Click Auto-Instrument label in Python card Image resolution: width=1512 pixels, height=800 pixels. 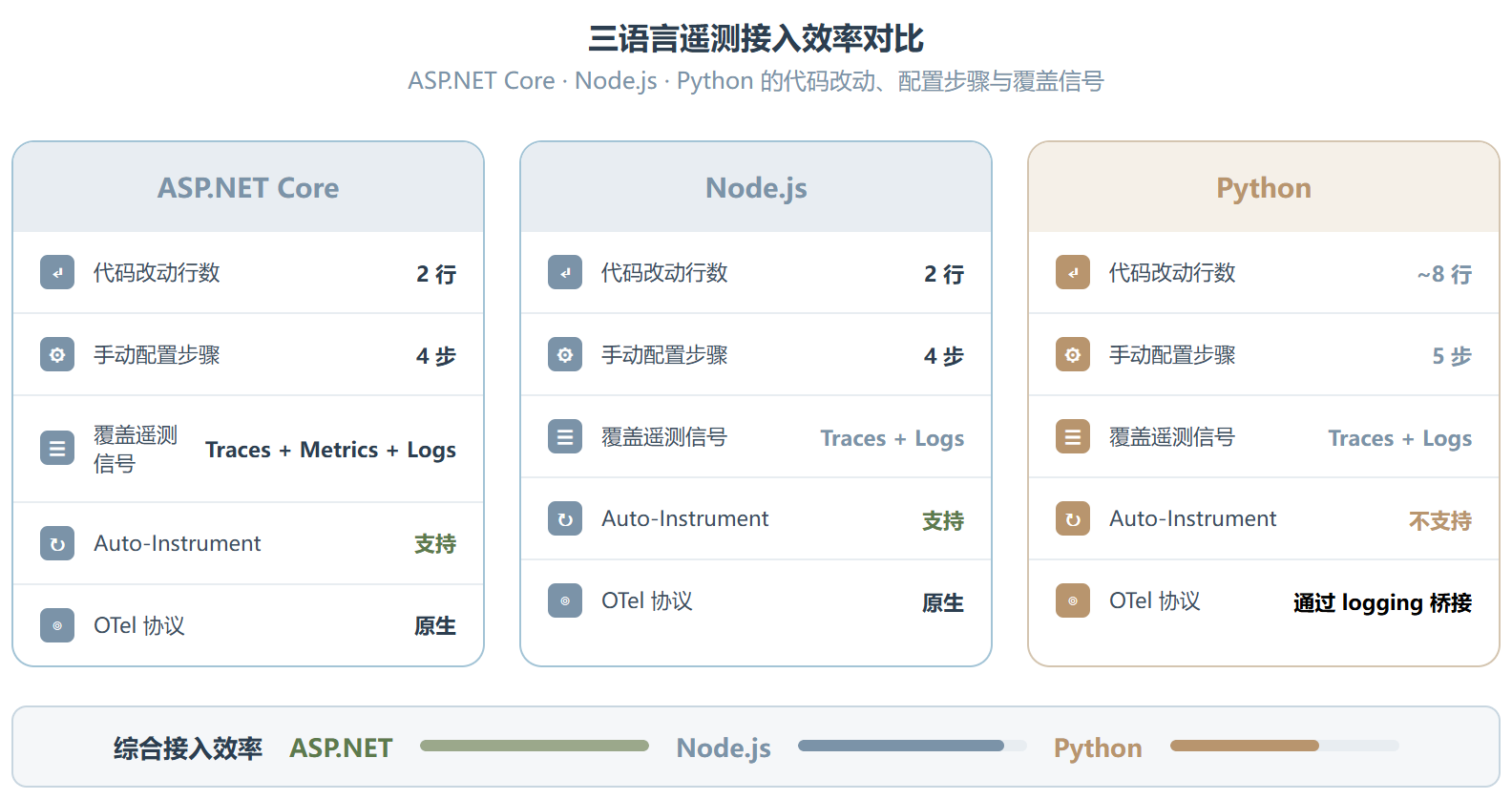[1193, 518]
